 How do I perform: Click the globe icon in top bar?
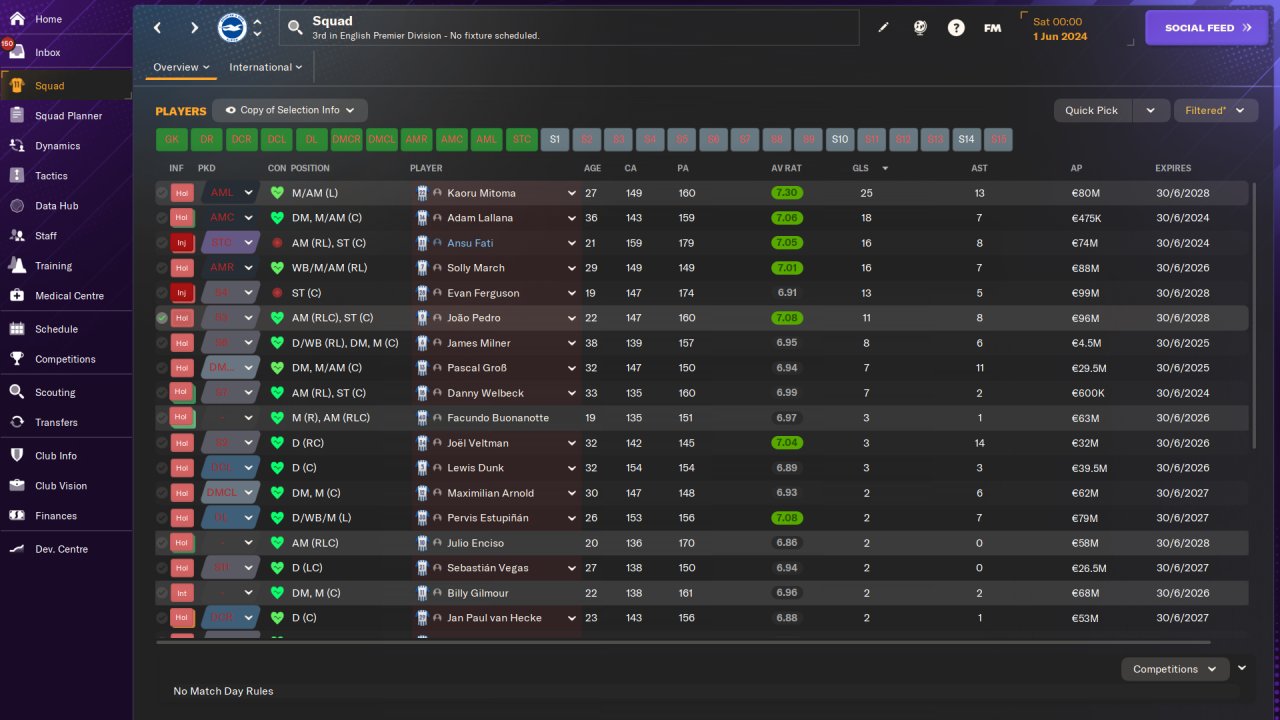tap(920, 28)
